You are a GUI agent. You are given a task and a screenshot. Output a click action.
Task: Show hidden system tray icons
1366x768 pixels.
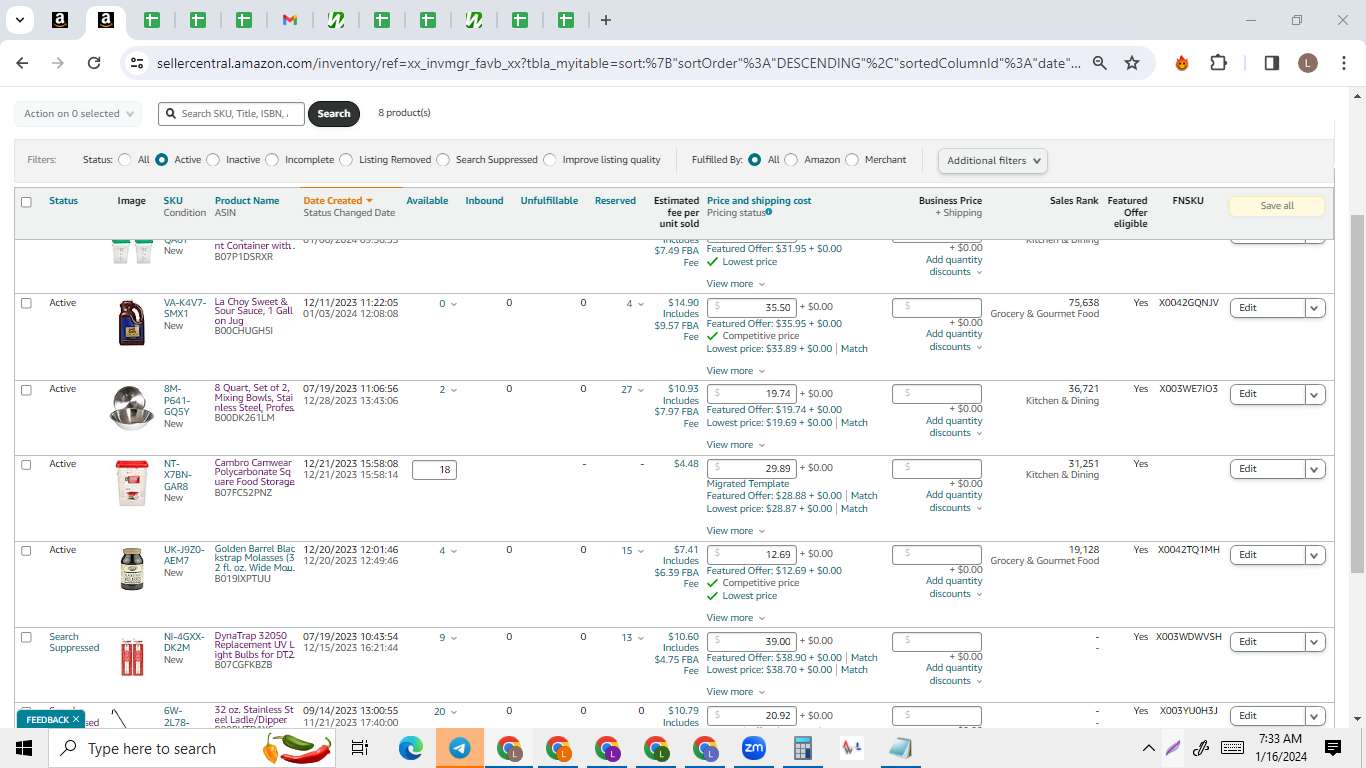pos(1149,748)
